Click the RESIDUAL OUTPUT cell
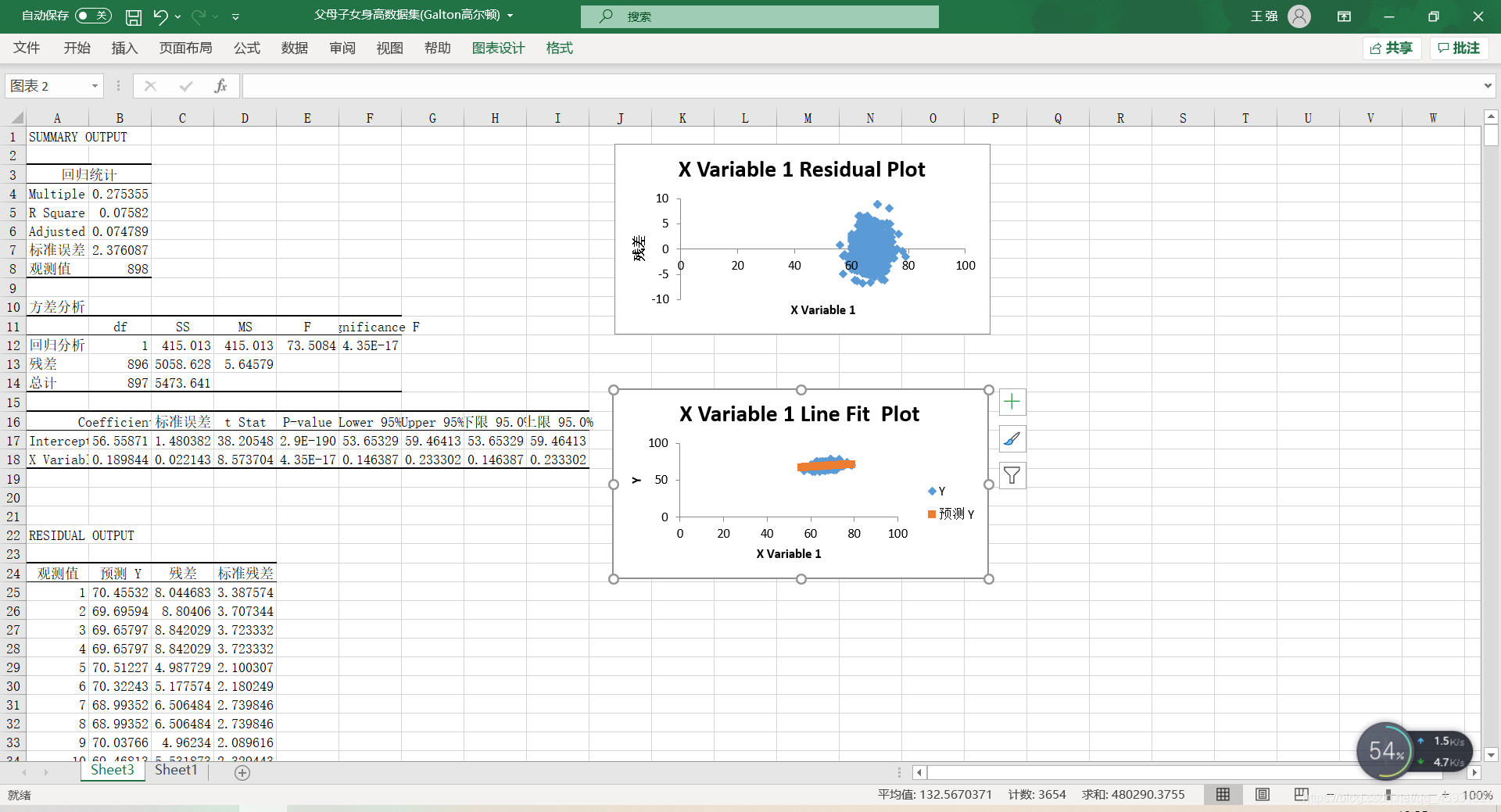 pos(81,535)
